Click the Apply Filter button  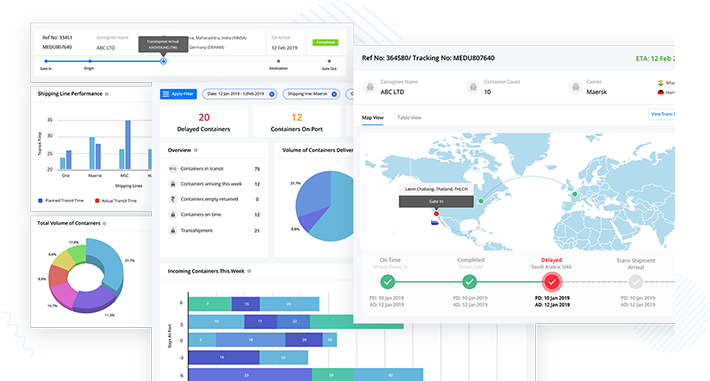pyautogui.click(x=178, y=94)
